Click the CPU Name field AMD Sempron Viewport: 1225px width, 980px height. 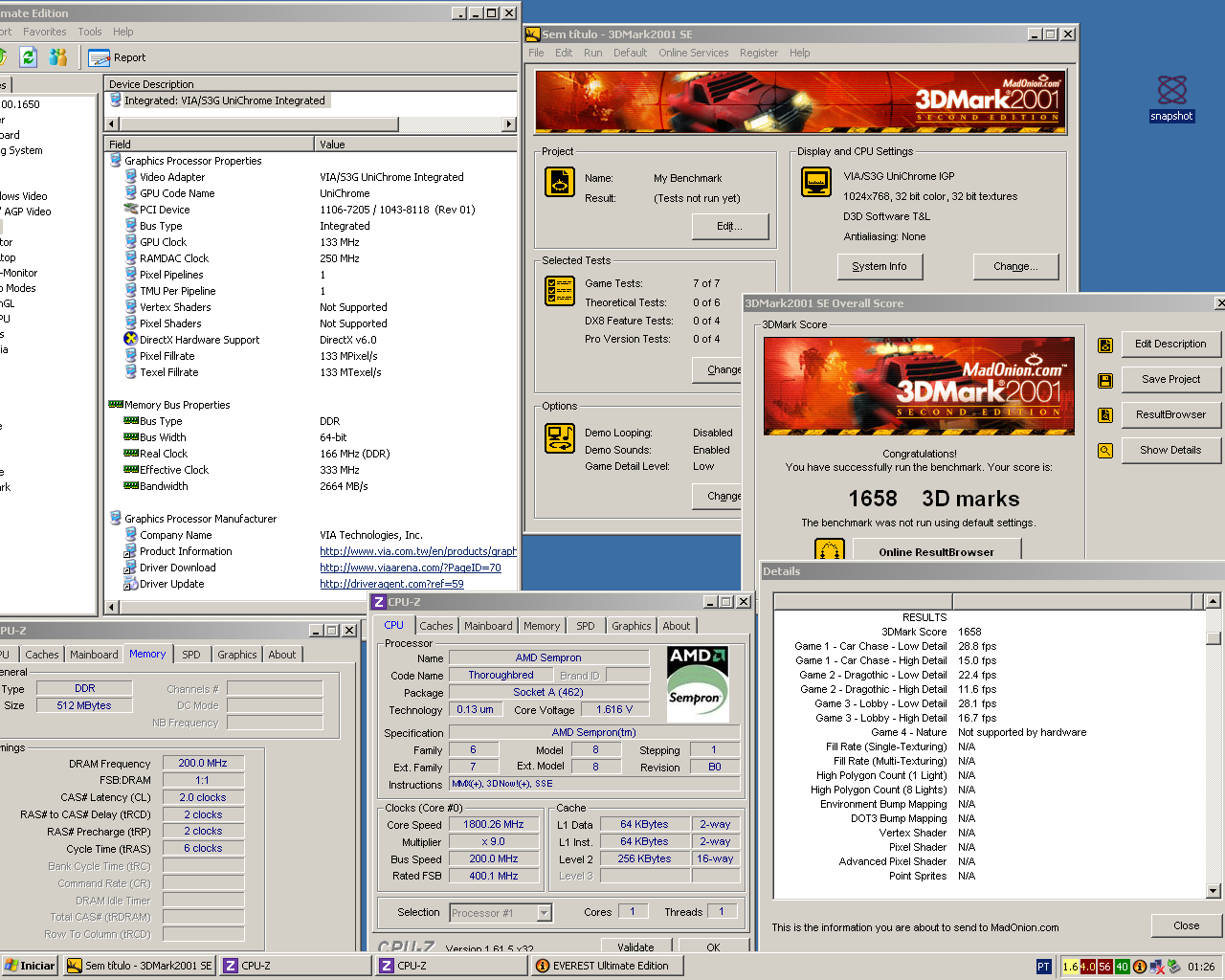[x=548, y=657]
